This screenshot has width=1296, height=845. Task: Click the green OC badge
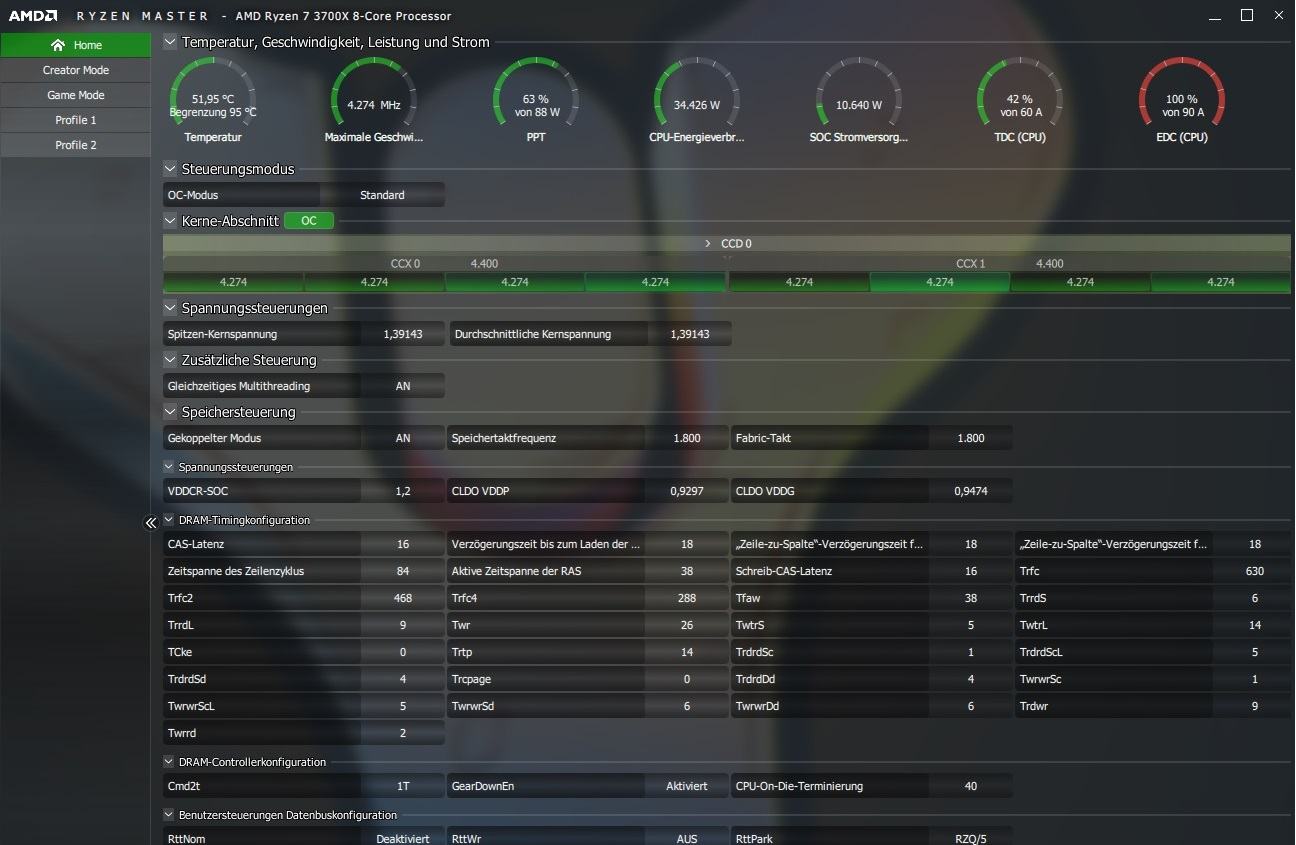click(309, 221)
